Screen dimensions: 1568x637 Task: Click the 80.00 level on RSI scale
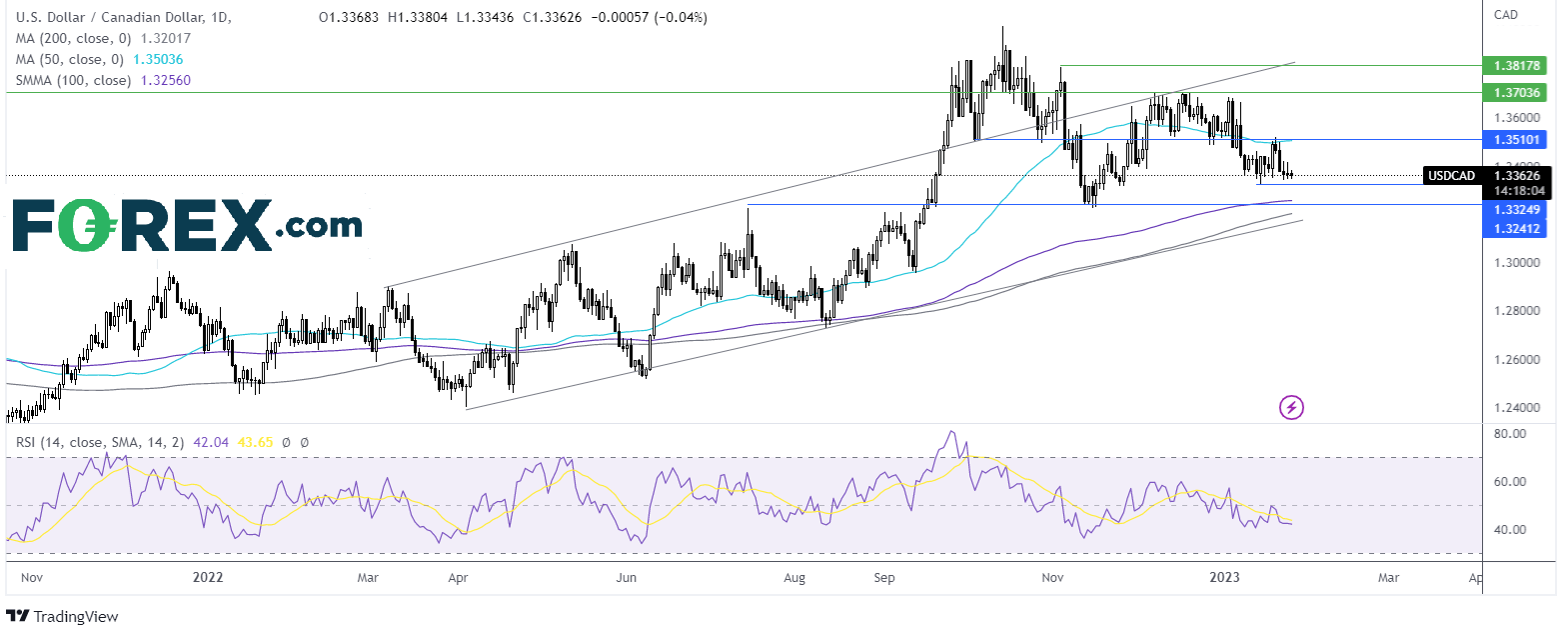(1510, 433)
